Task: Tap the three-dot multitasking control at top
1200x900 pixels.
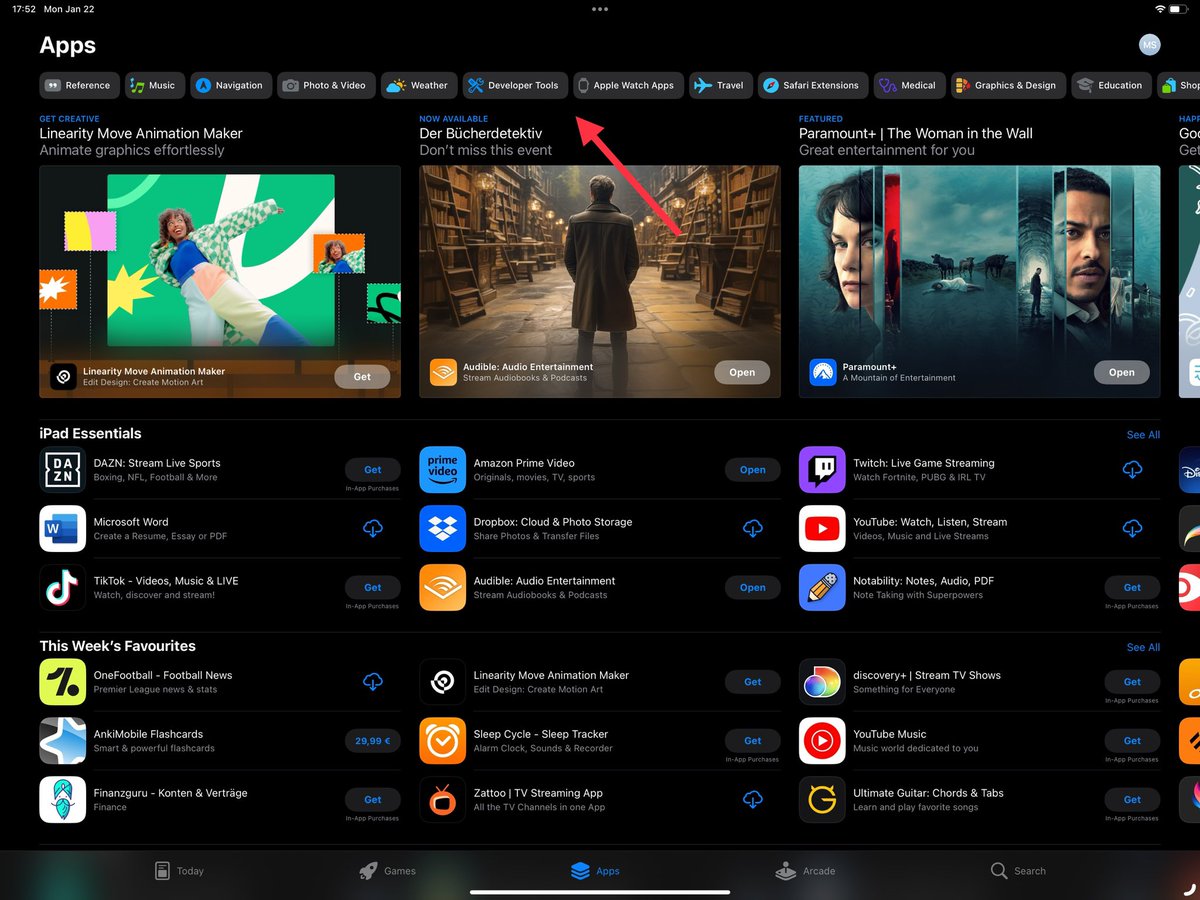Action: click(600, 9)
